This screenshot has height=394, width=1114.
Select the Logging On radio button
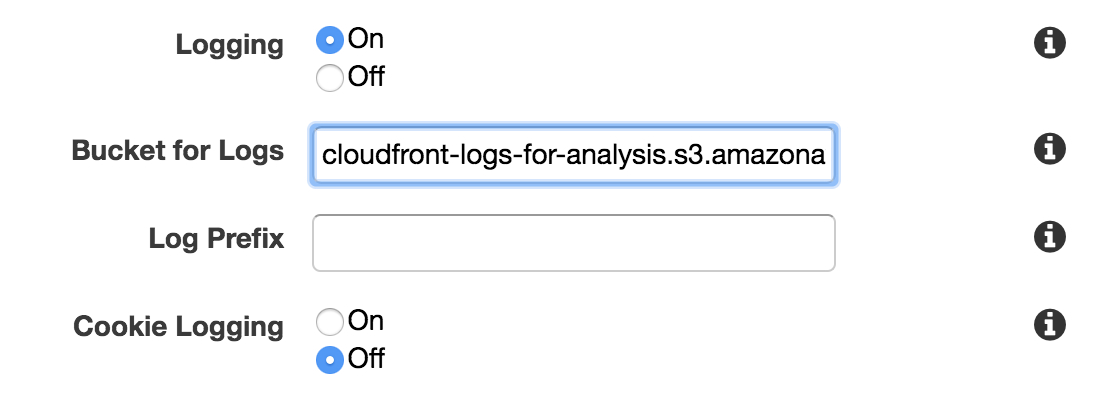(330, 40)
